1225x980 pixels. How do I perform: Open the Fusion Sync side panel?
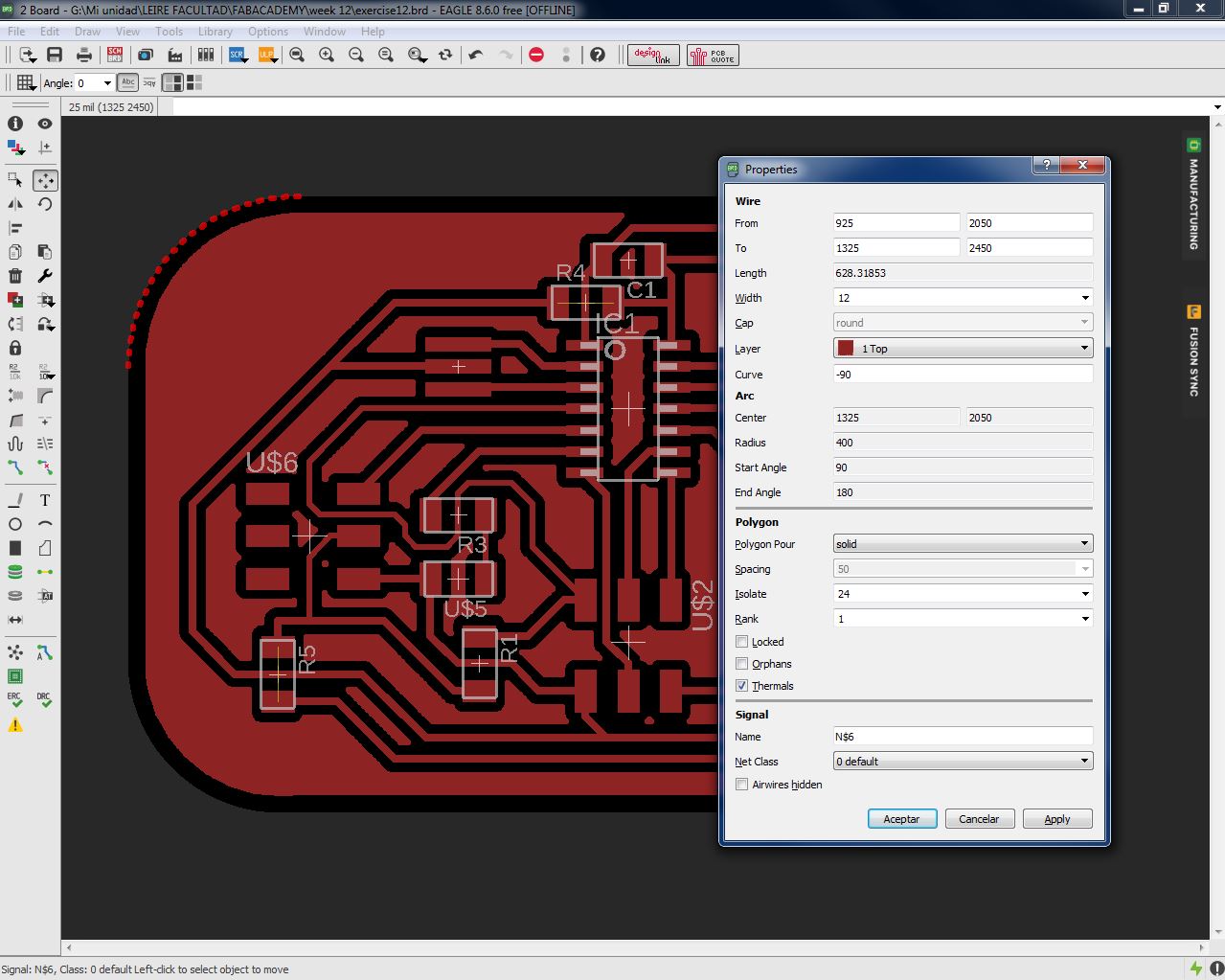tap(1193, 351)
